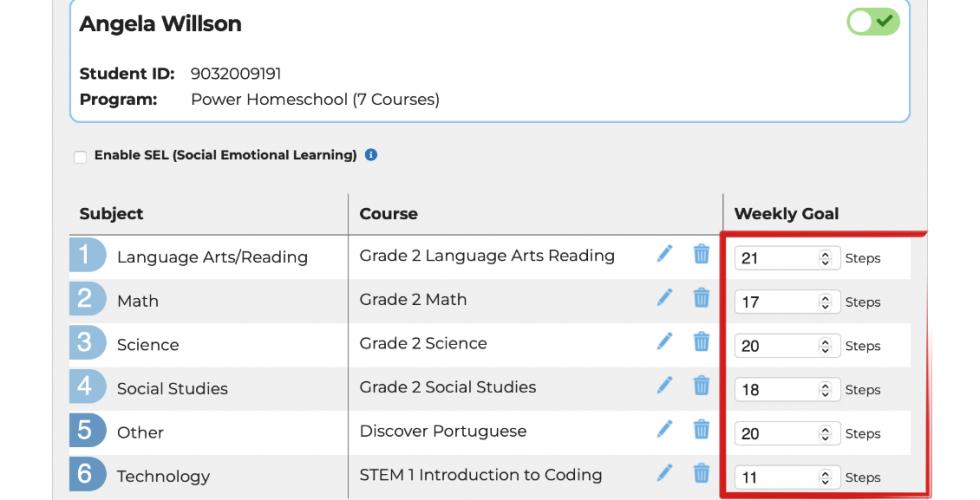Adjust Language Arts weekly goal stepper arrows
This screenshot has width=980, height=500.
[x=825, y=258]
